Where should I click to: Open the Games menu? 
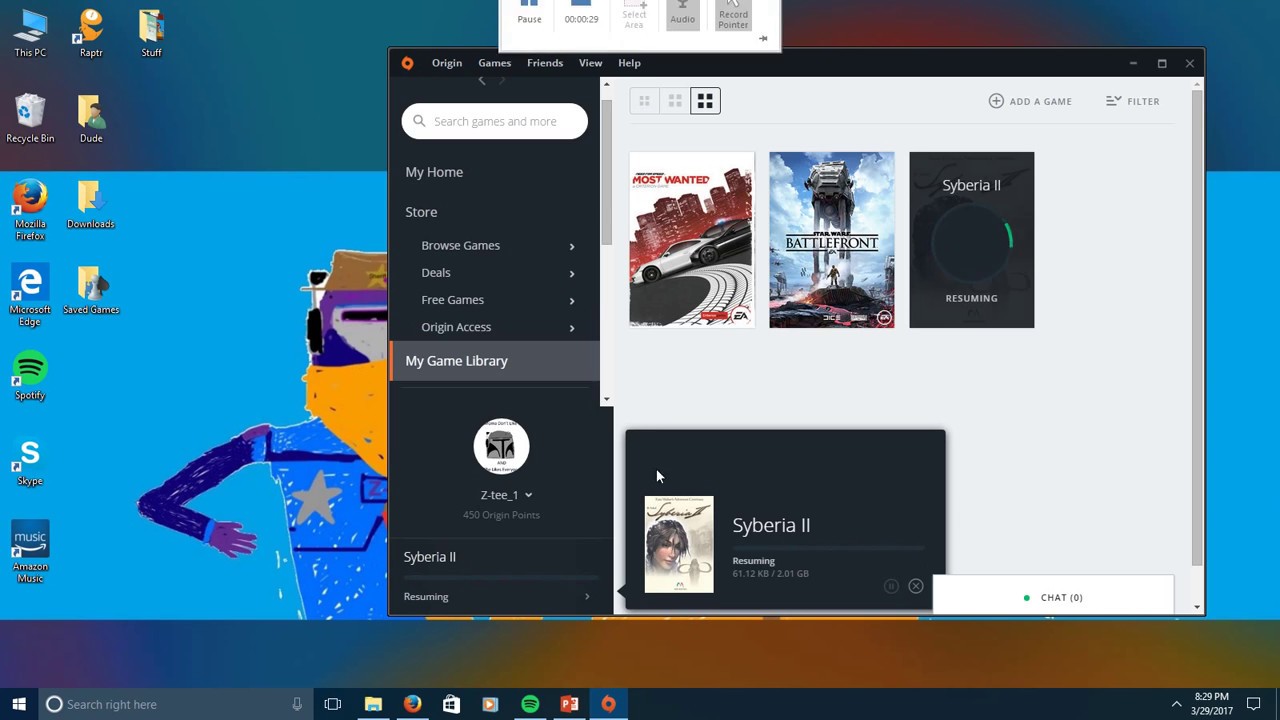pos(494,63)
